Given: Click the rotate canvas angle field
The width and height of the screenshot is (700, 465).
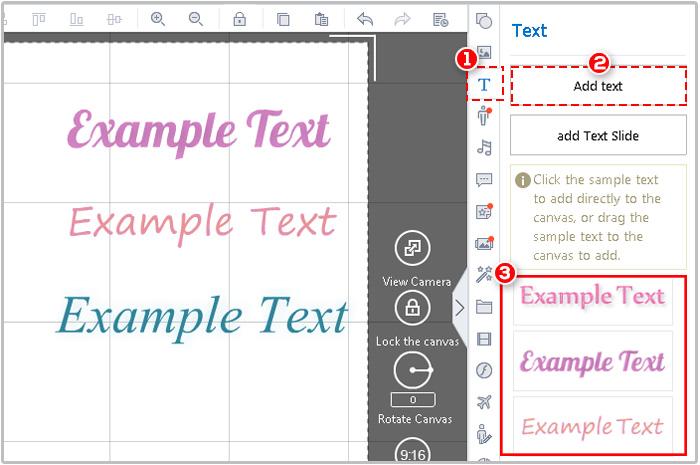Looking at the screenshot, I should (x=413, y=400).
